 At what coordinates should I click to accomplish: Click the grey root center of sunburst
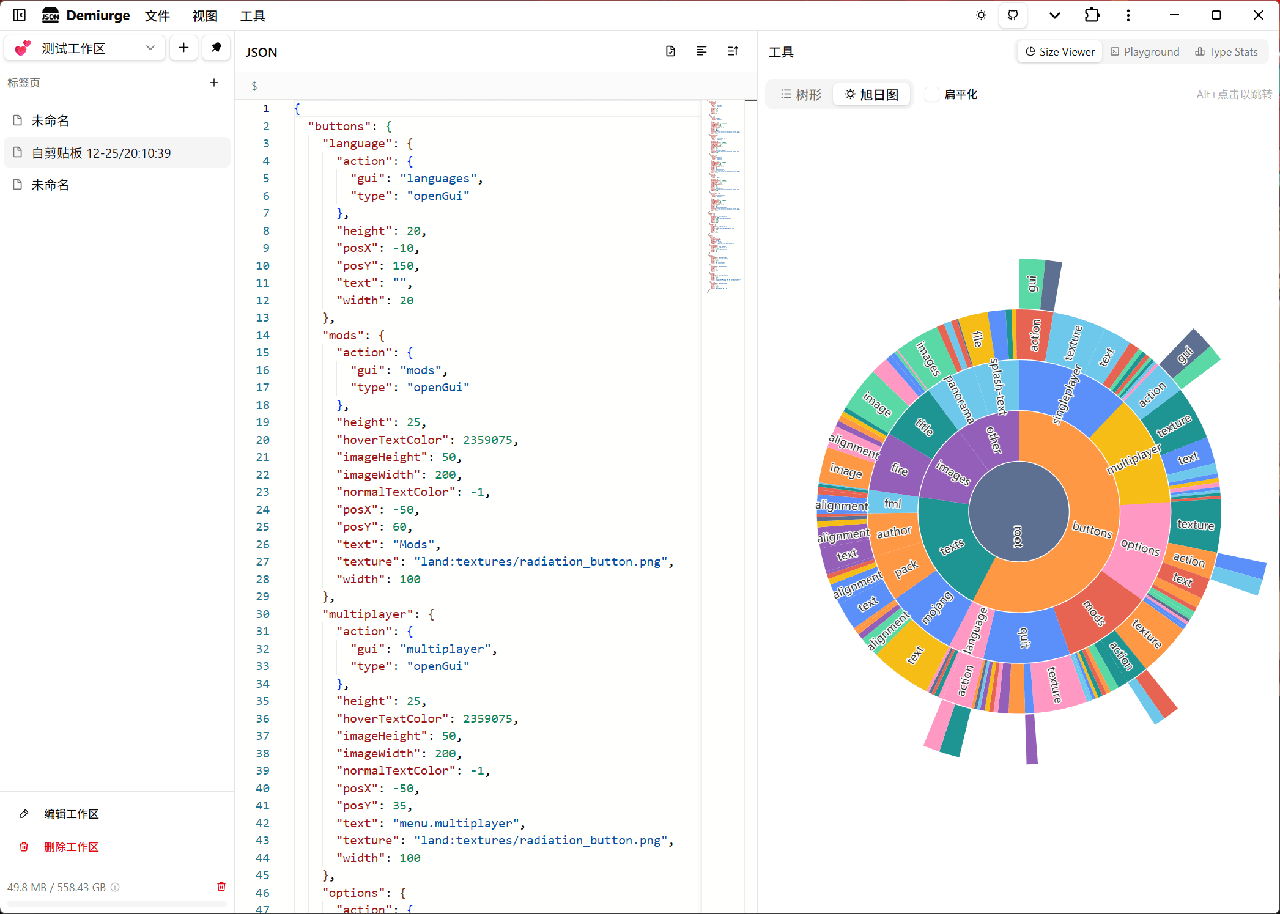1018,513
